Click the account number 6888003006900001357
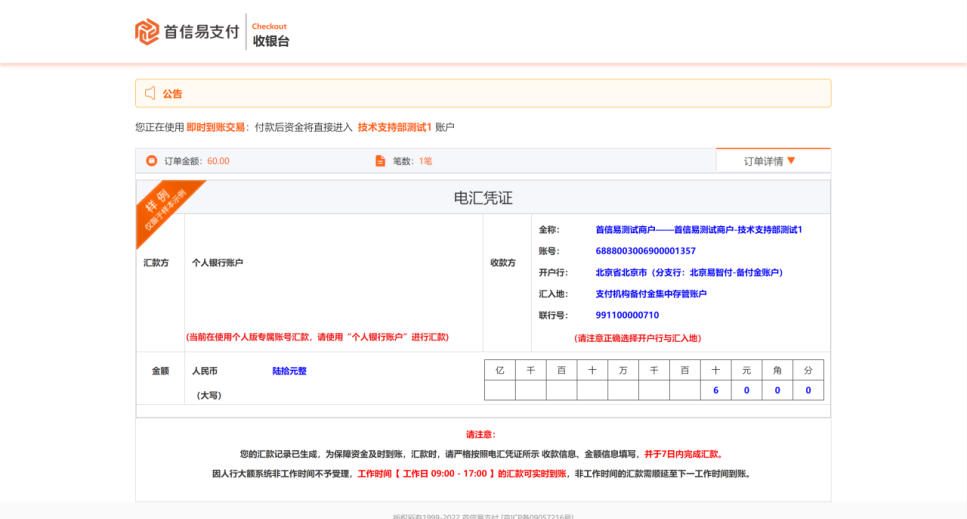The width and height of the screenshot is (967, 519). [x=645, y=251]
